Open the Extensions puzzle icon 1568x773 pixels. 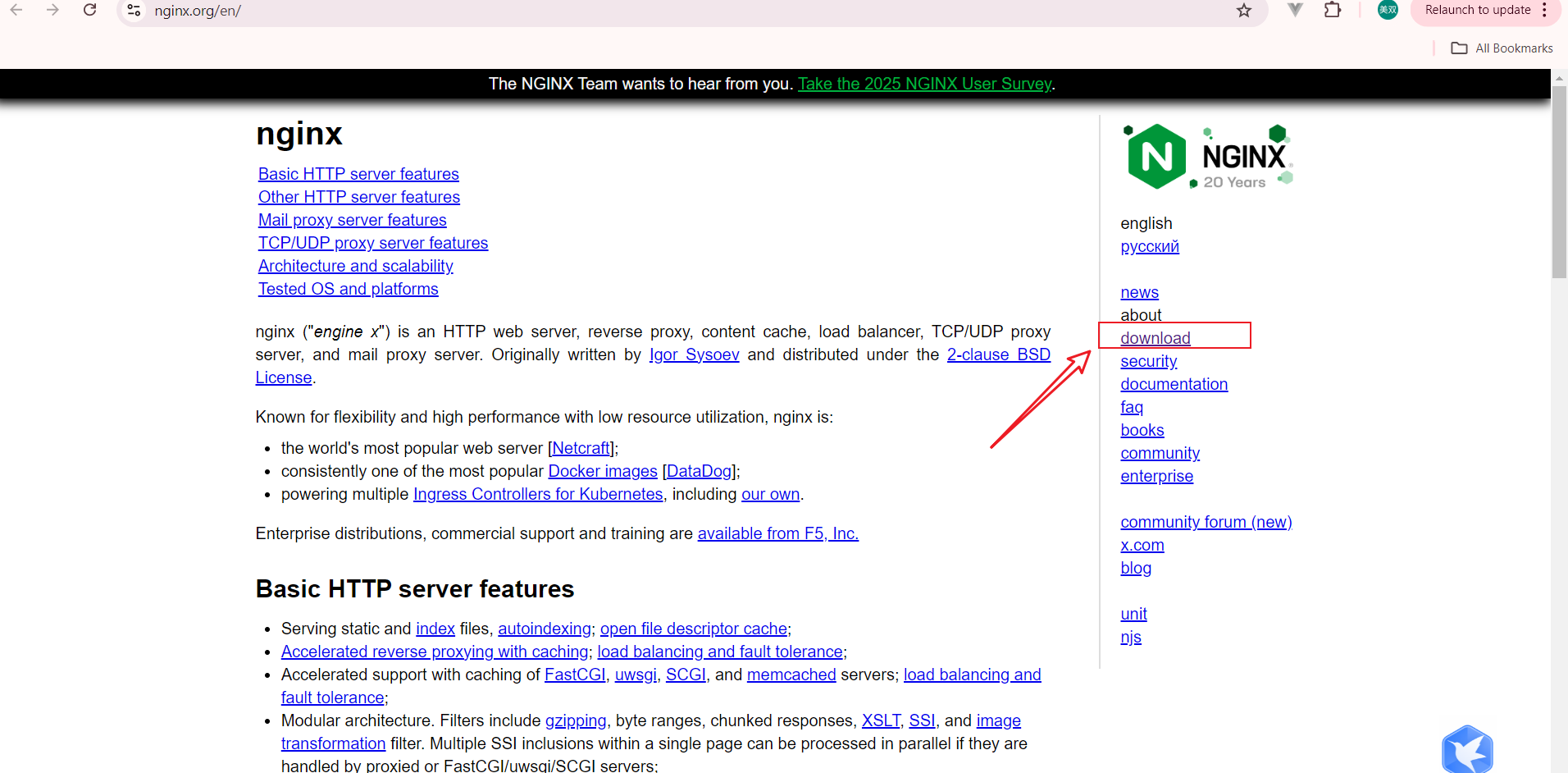tap(1333, 10)
